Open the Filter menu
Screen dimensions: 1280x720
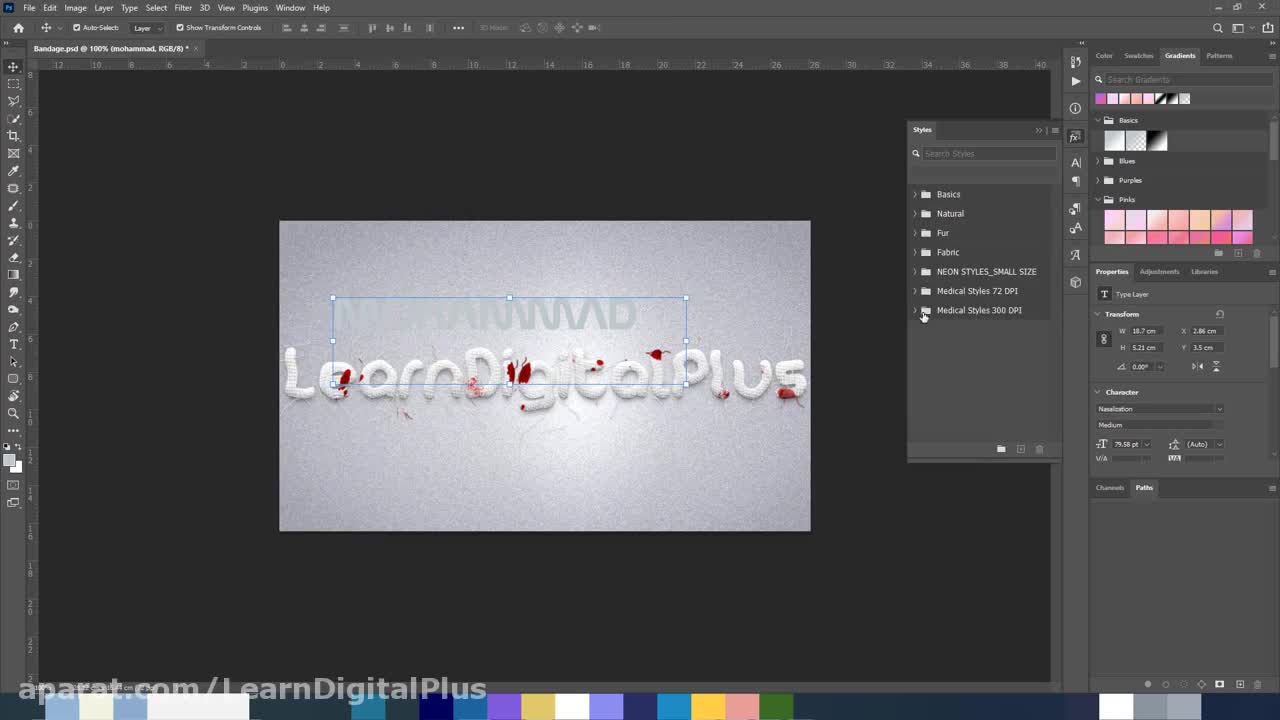pyautogui.click(x=183, y=8)
